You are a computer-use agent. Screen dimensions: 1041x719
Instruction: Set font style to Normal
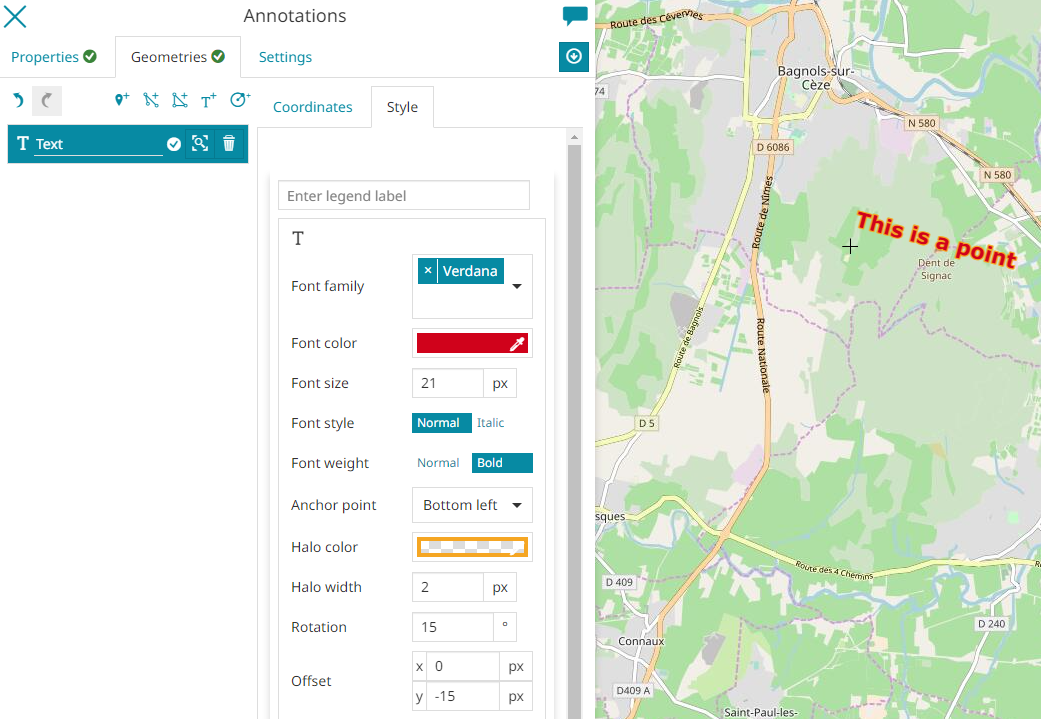438,423
